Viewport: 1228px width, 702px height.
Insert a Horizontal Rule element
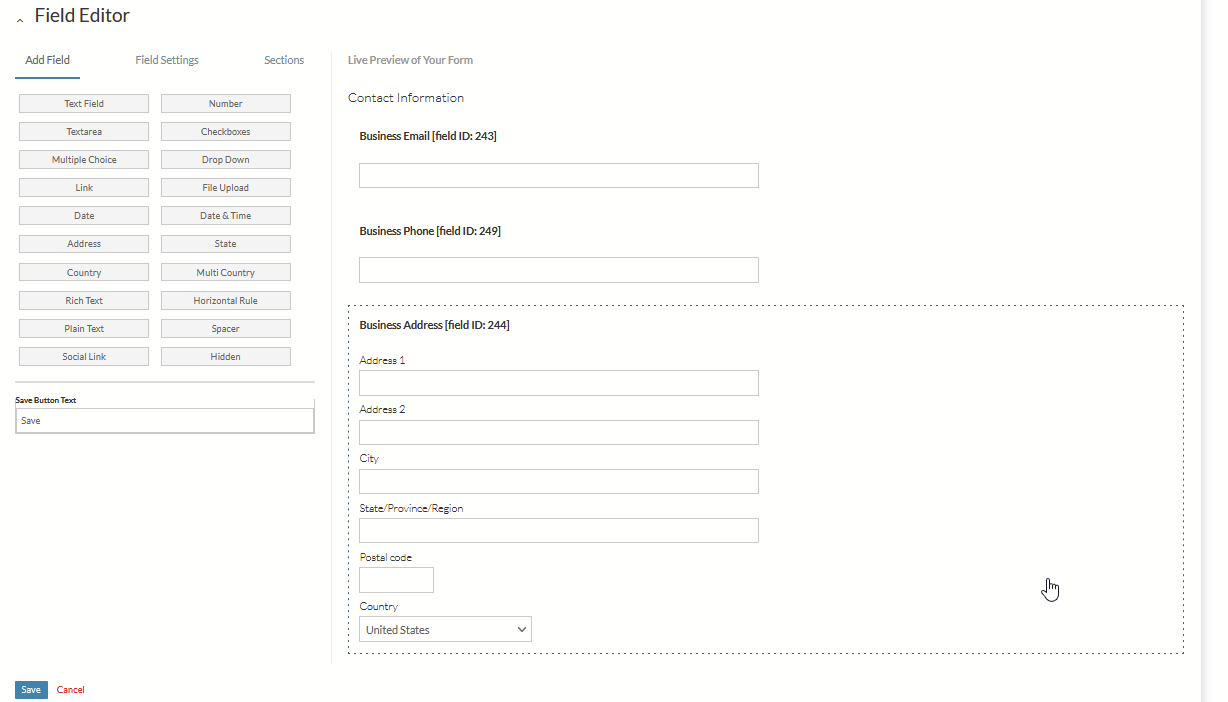(x=226, y=301)
